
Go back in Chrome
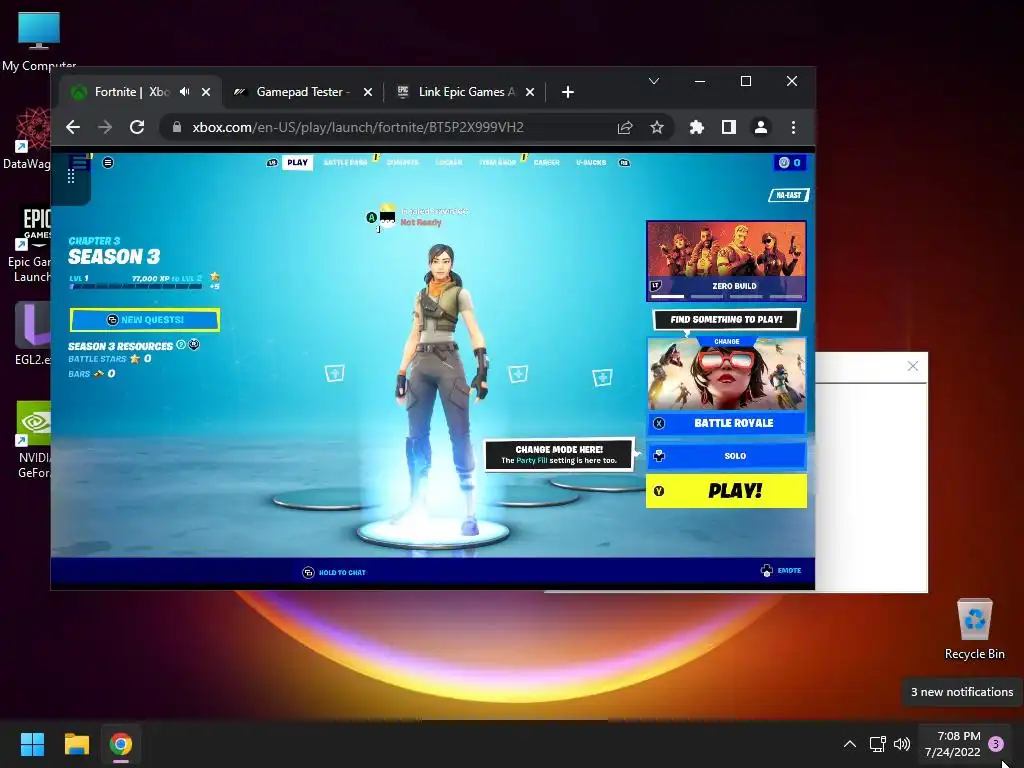pyautogui.click(x=73, y=127)
